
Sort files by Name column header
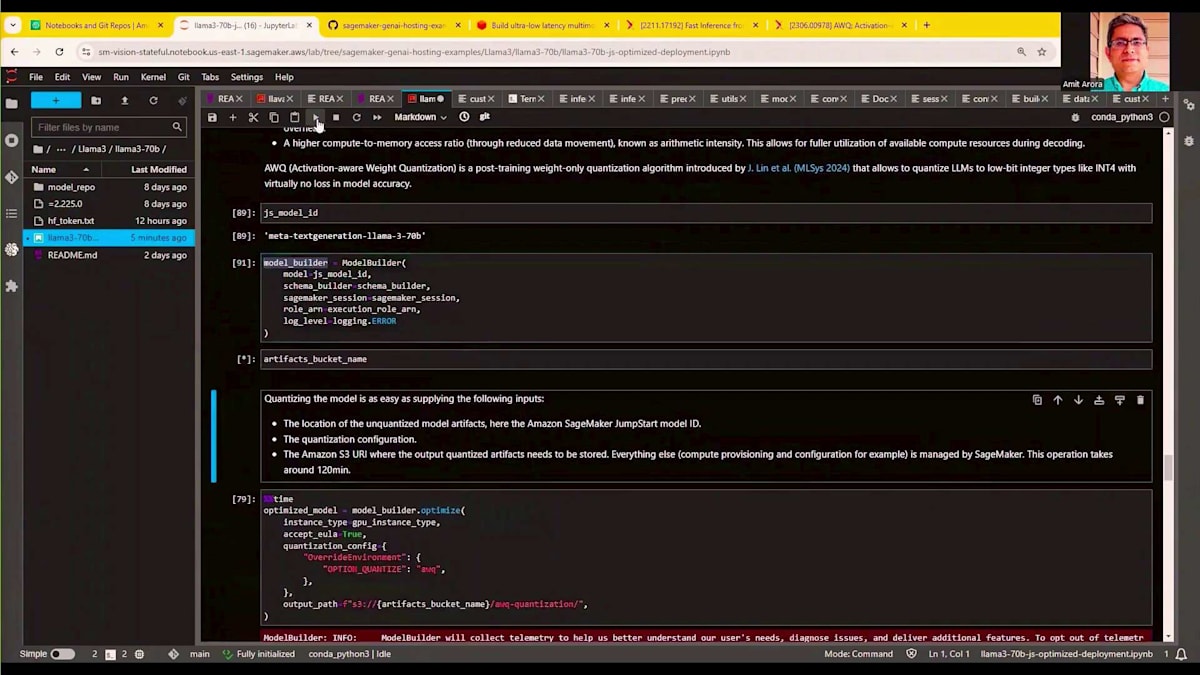[x=61, y=169]
